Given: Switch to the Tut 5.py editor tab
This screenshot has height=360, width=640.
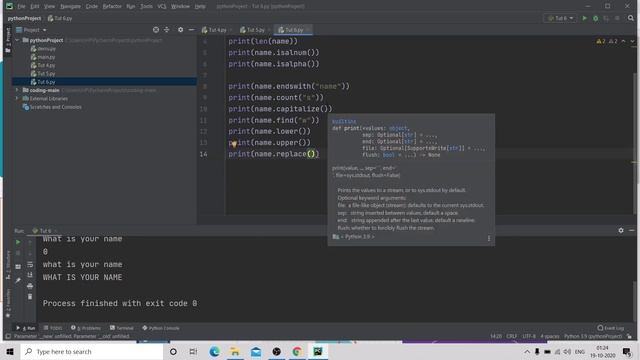Looking at the screenshot, I should (x=255, y=30).
